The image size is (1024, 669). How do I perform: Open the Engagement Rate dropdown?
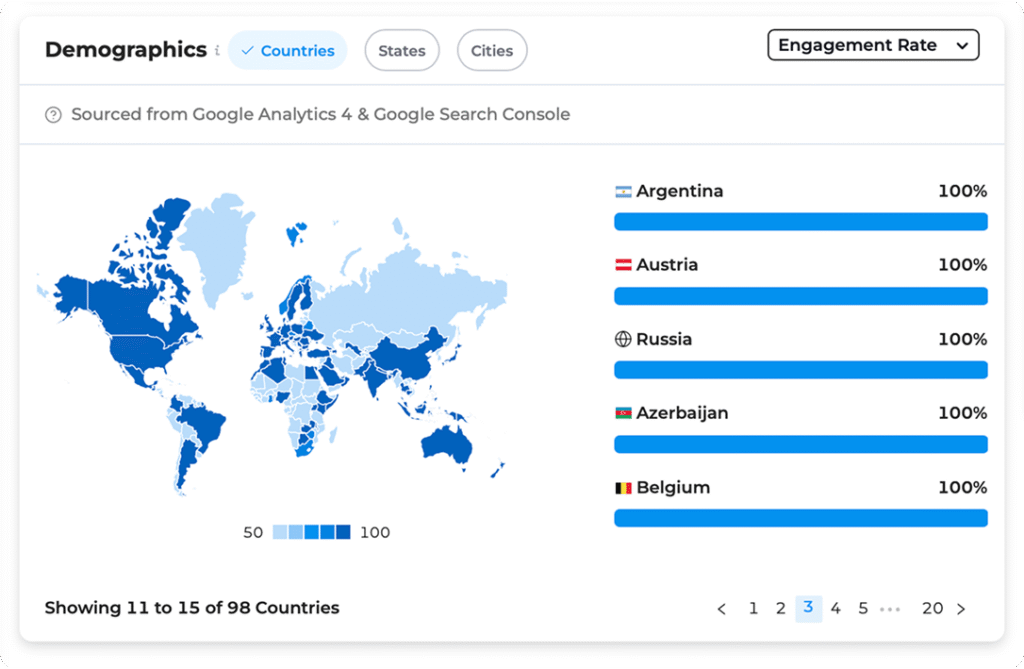pyautogui.click(x=873, y=45)
